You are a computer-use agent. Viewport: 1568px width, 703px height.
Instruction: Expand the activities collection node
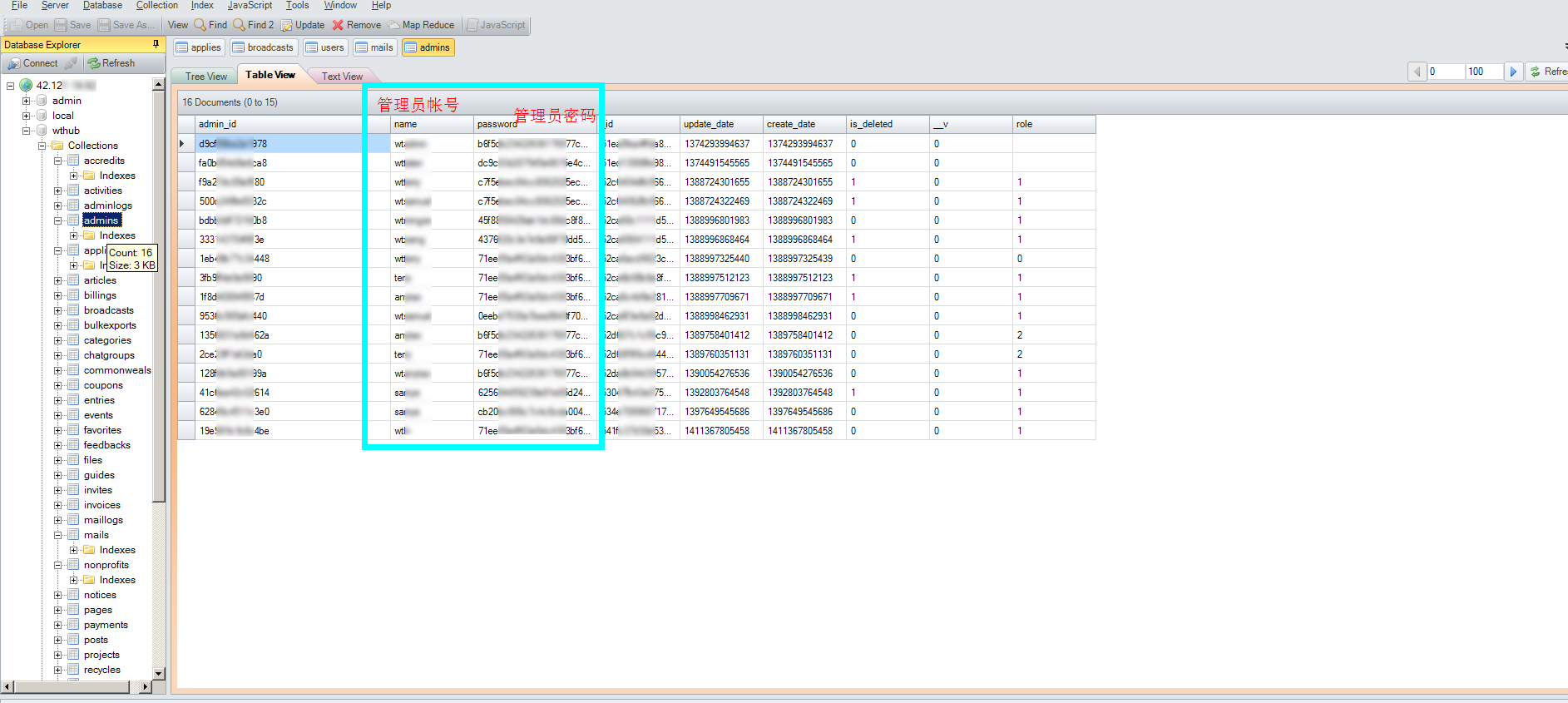[x=57, y=191]
